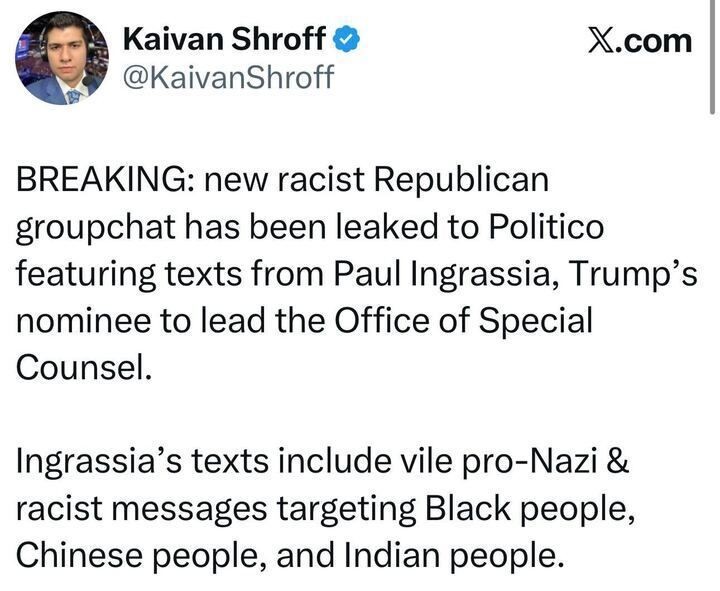The image size is (720, 591).
Task: Click the Kaivan Shroff display name
Action: pyautogui.click(x=225, y=38)
